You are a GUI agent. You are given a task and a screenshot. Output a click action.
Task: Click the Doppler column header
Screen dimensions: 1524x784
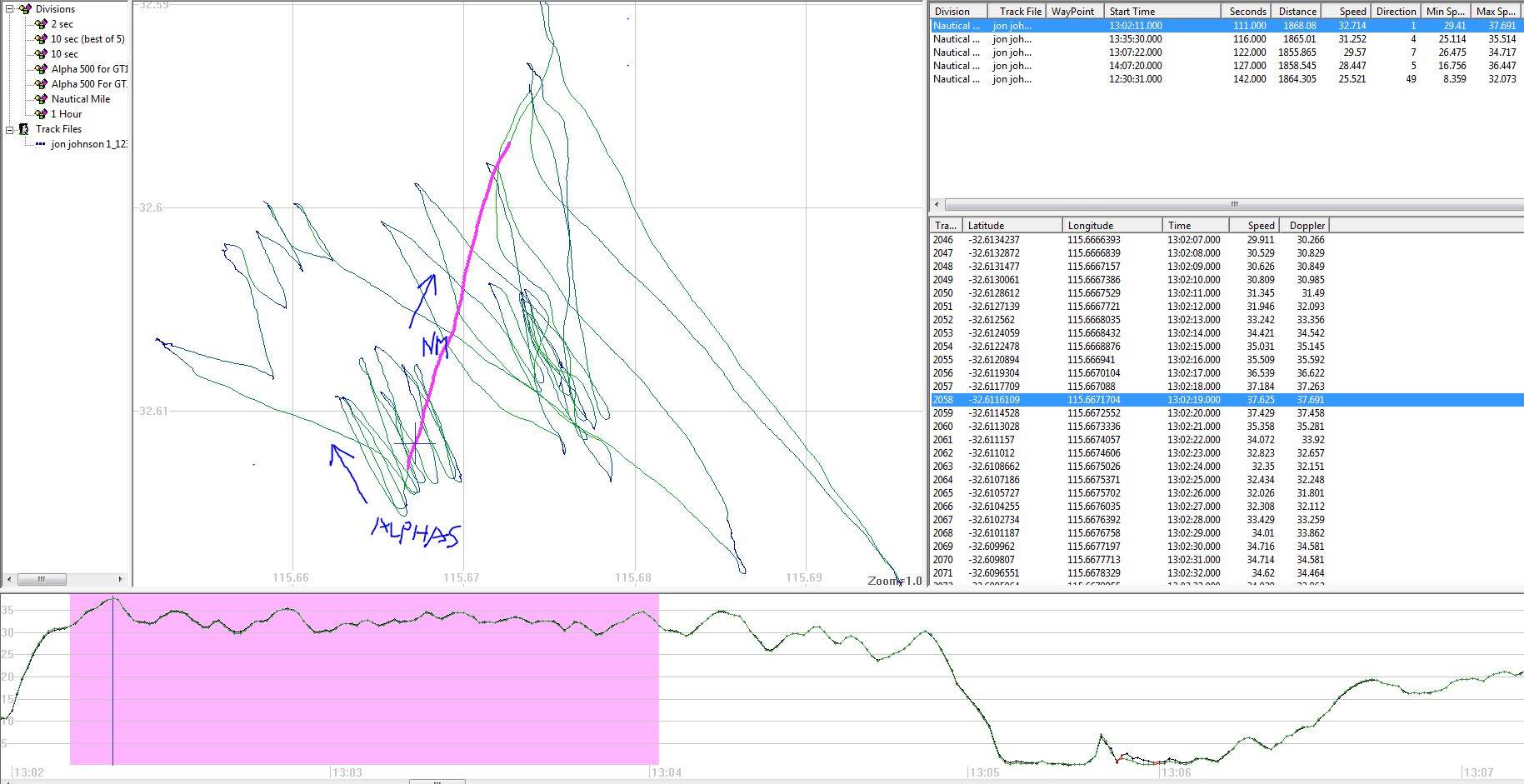[x=1307, y=226]
